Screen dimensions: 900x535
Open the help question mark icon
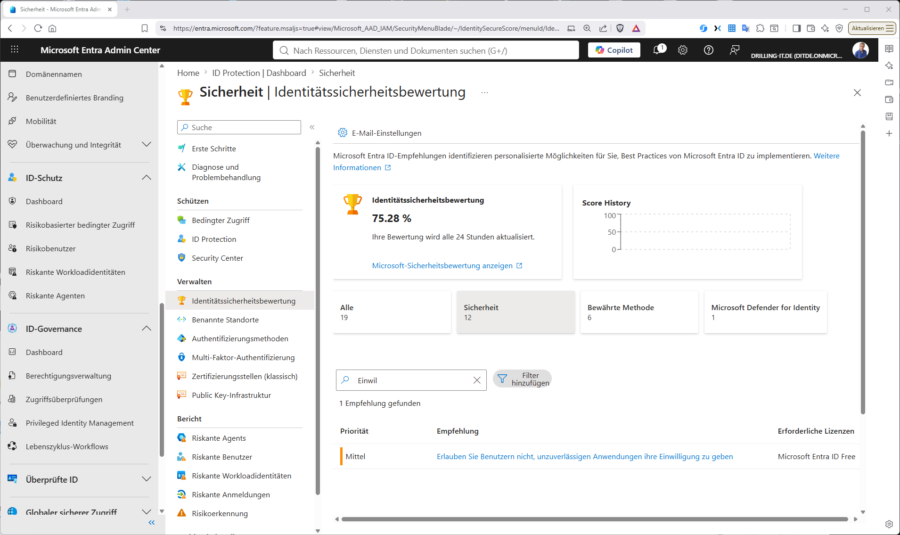[x=708, y=50]
